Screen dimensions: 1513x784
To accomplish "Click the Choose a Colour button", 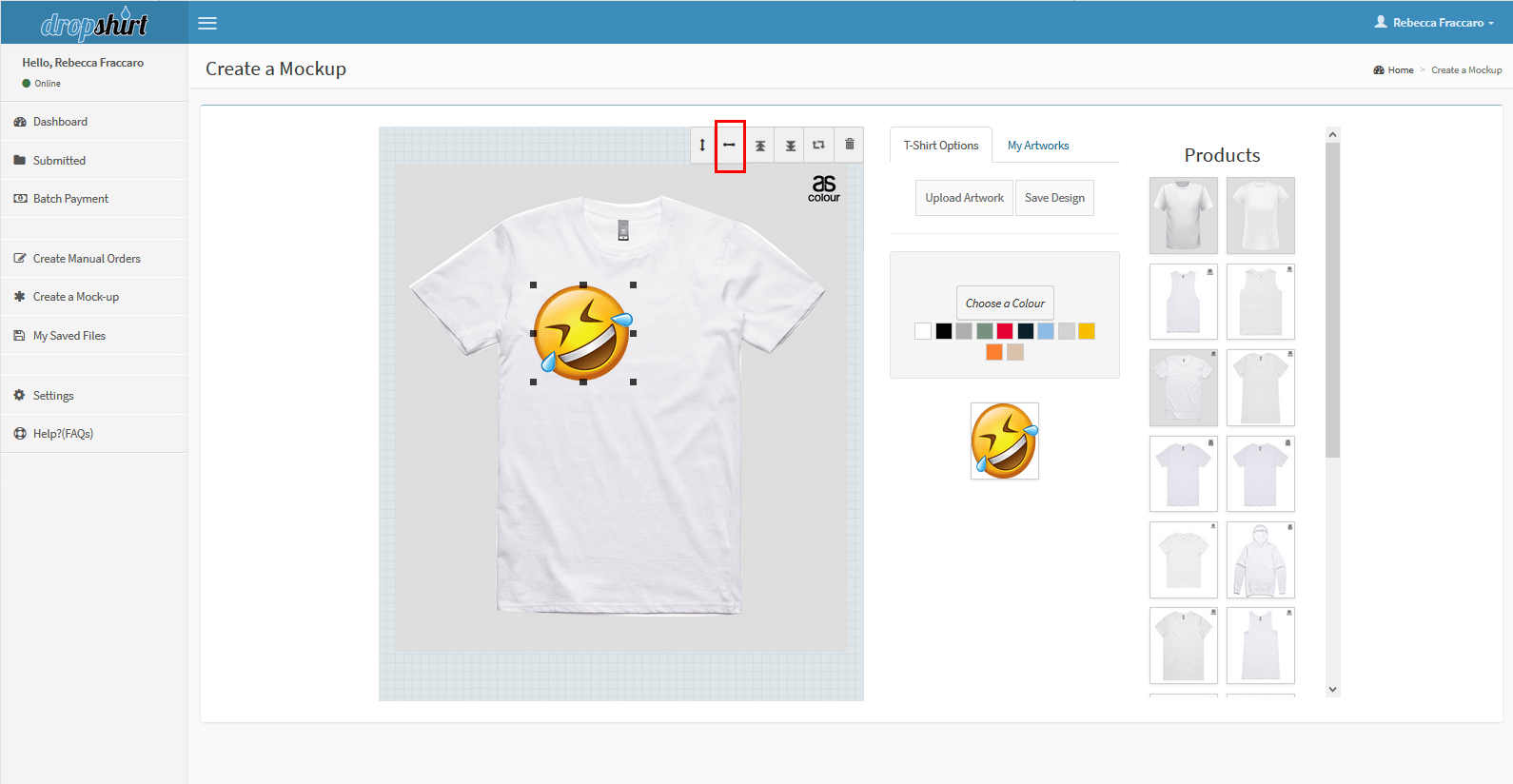I will point(1005,304).
